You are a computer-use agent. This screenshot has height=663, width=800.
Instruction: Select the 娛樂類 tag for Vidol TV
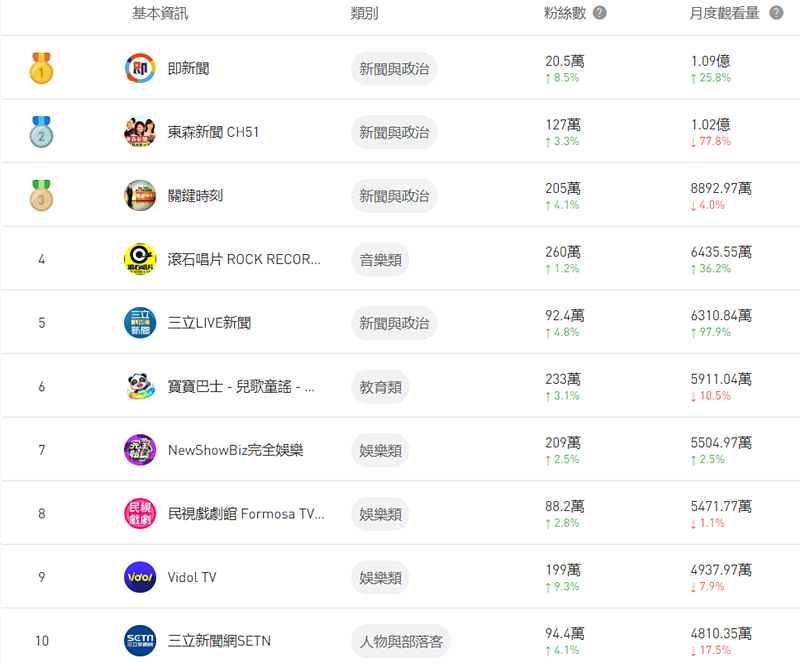(380, 577)
